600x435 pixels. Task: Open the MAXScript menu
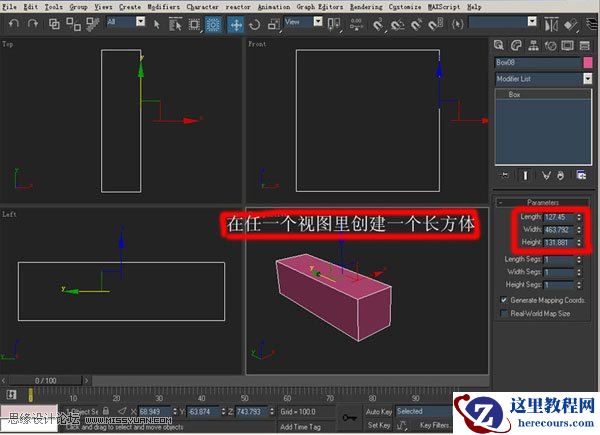pos(444,7)
